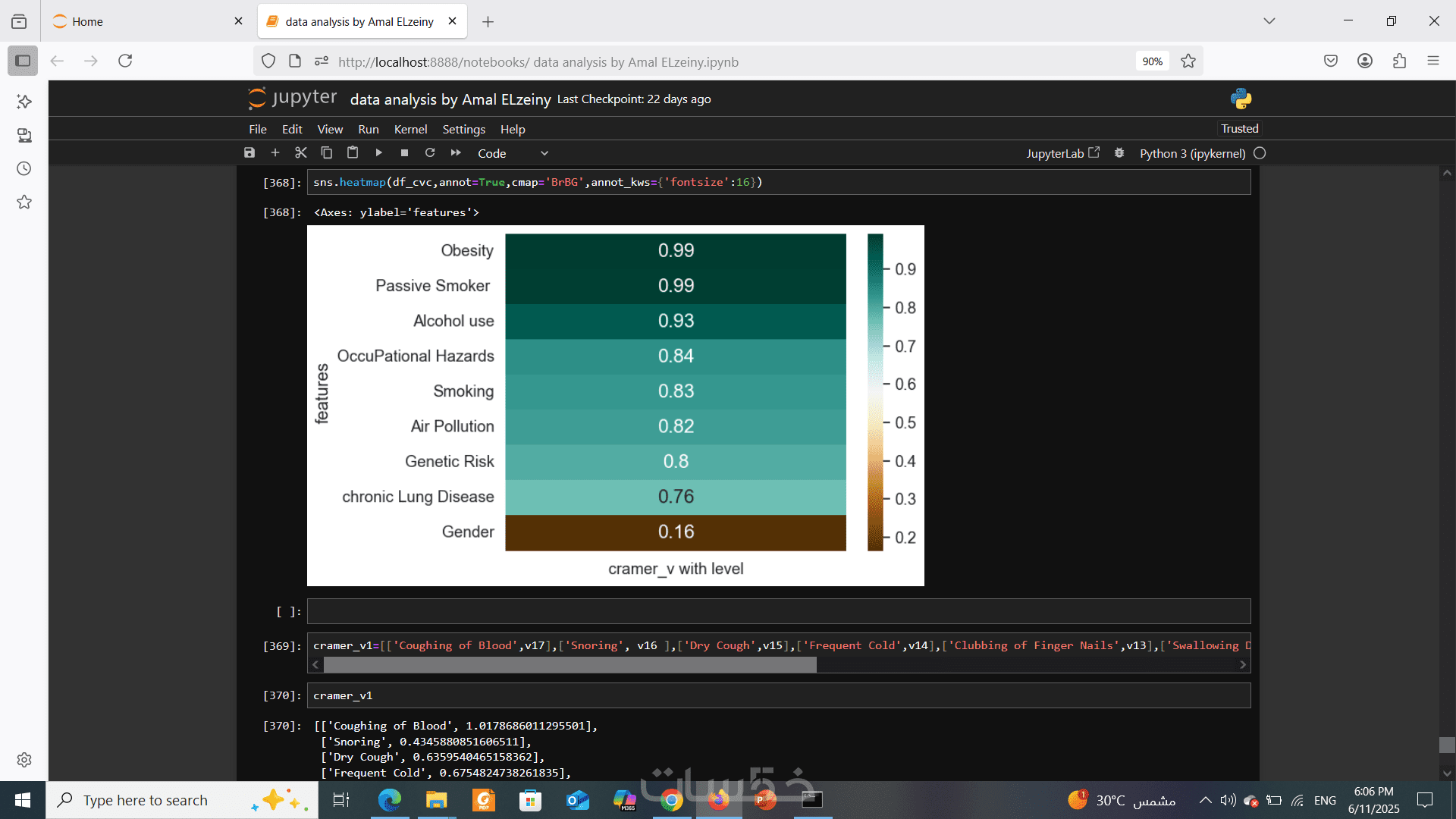Open the debugger bug icon
Screen dimensions: 1456x819
[x=1119, y=153]
